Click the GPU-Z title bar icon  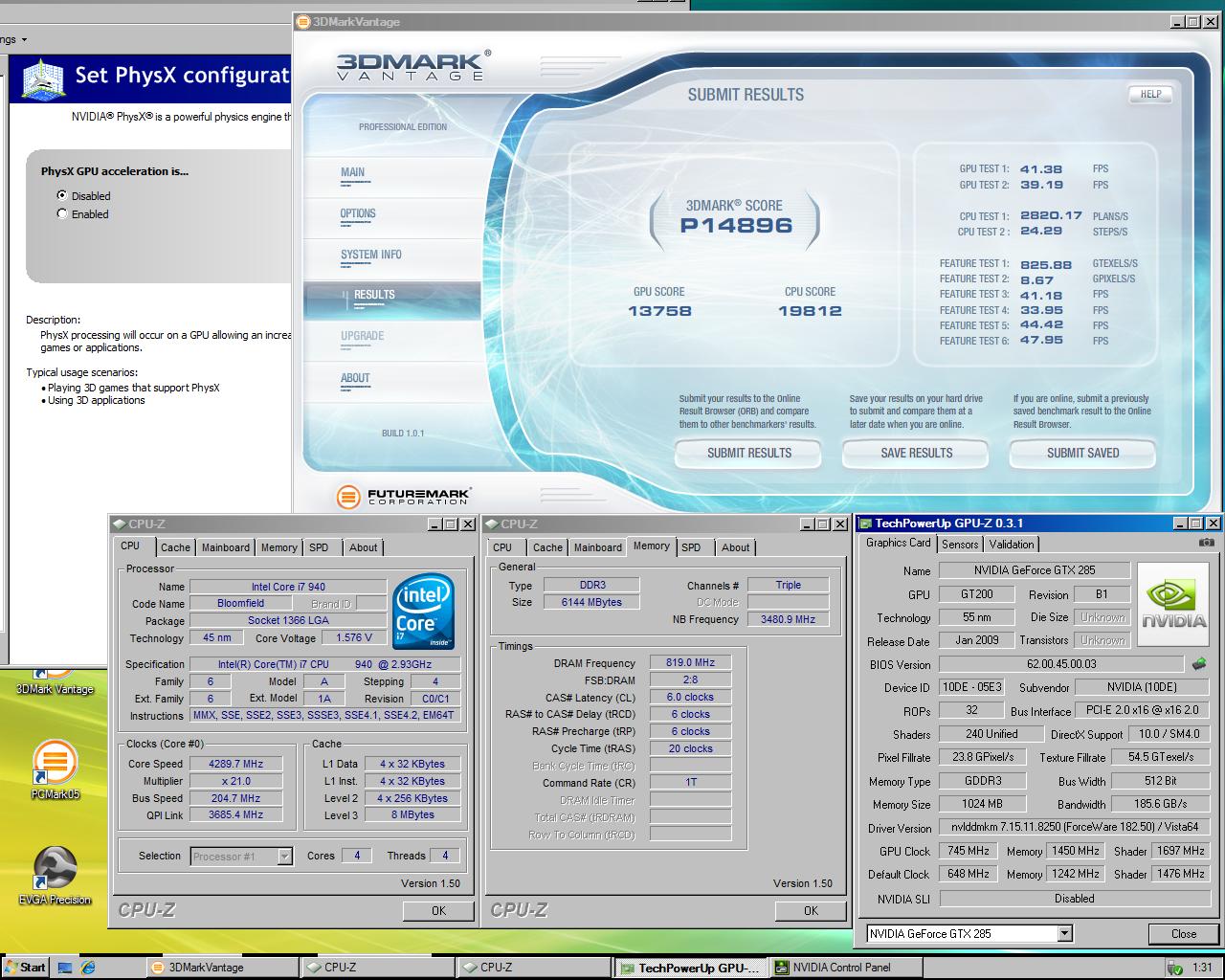pos(865,523)
